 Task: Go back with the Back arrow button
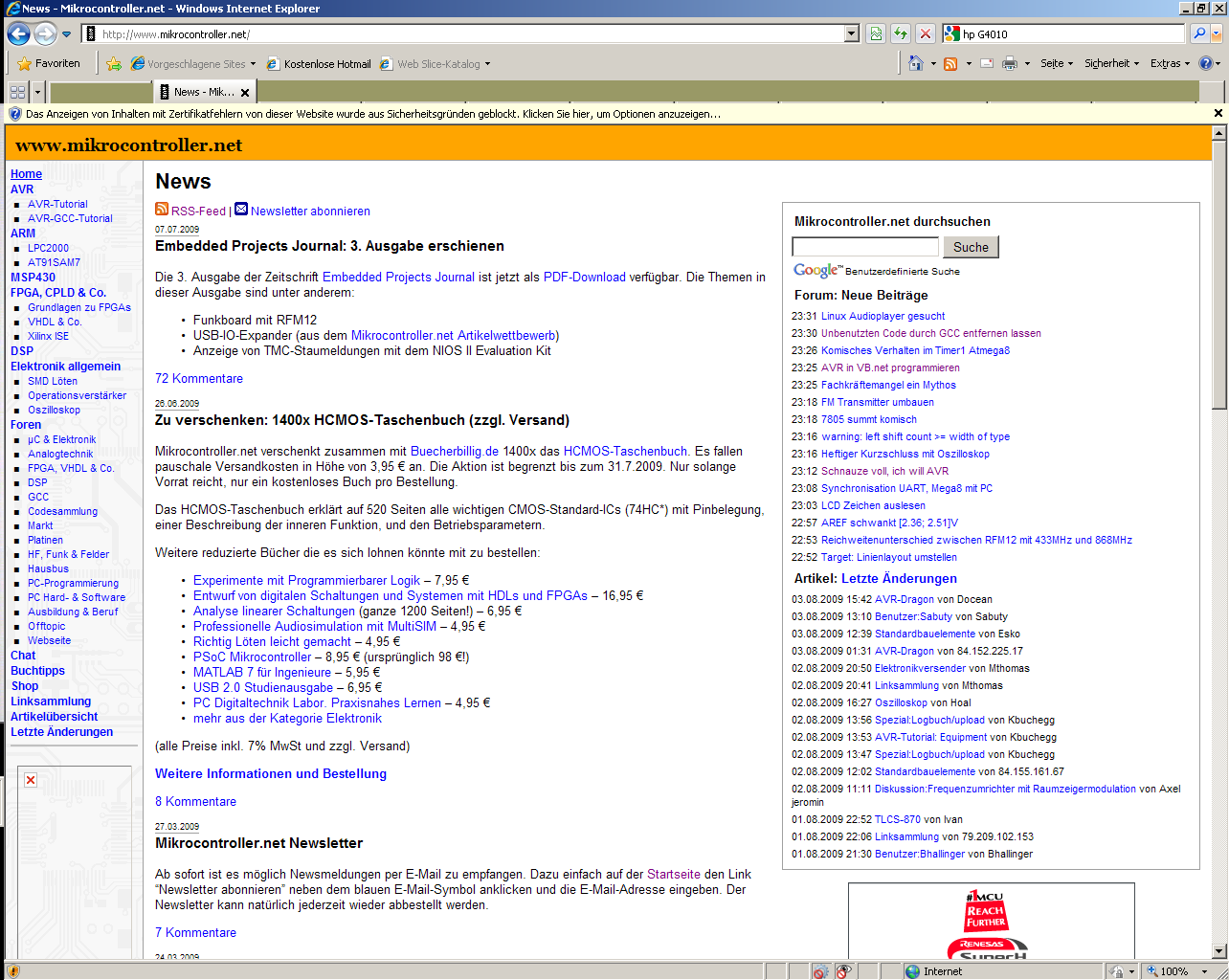(18, 33)
